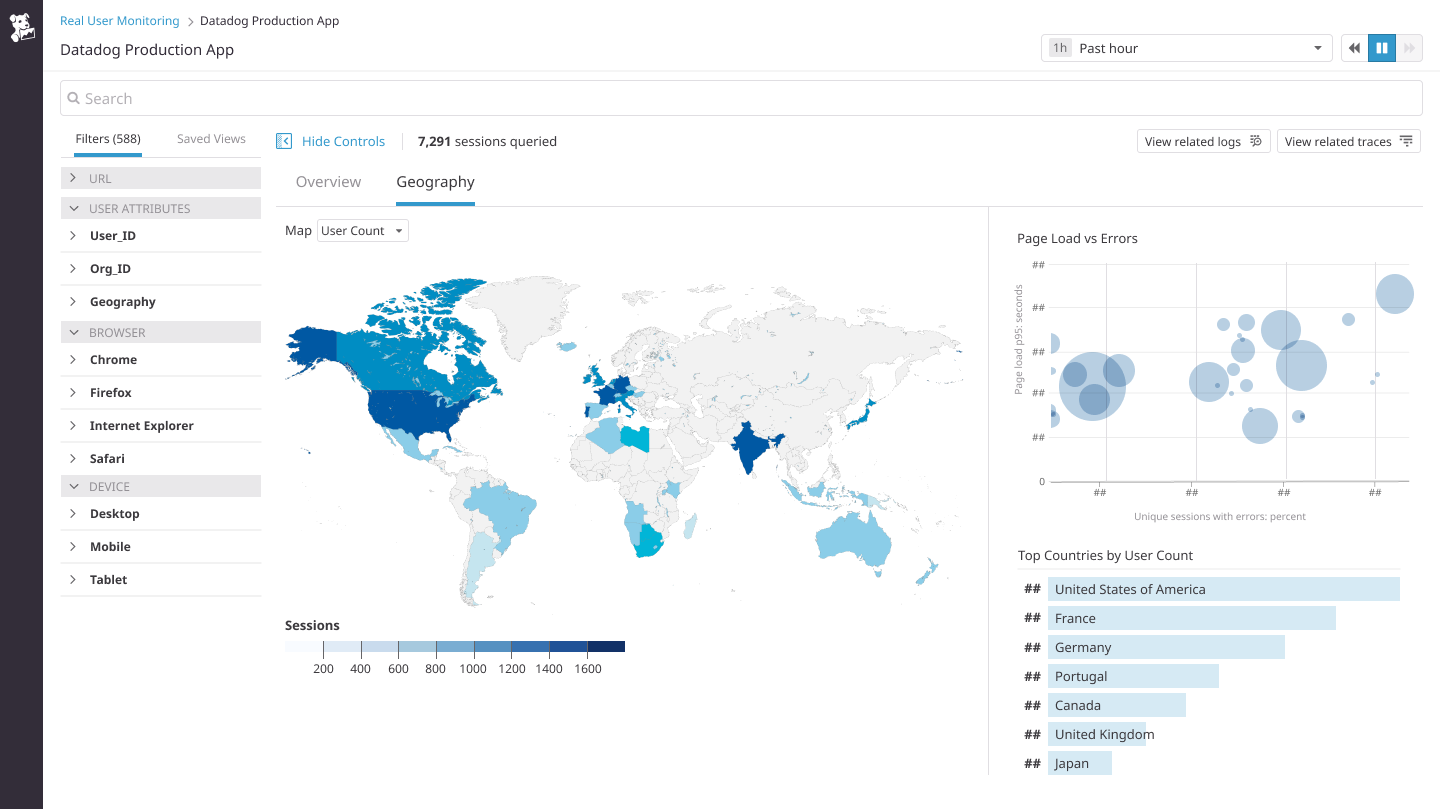Image resolution: width=1440 pixels, height=809 pixels.
Task: Pause live data updates
Action: tap(1382, 47)
